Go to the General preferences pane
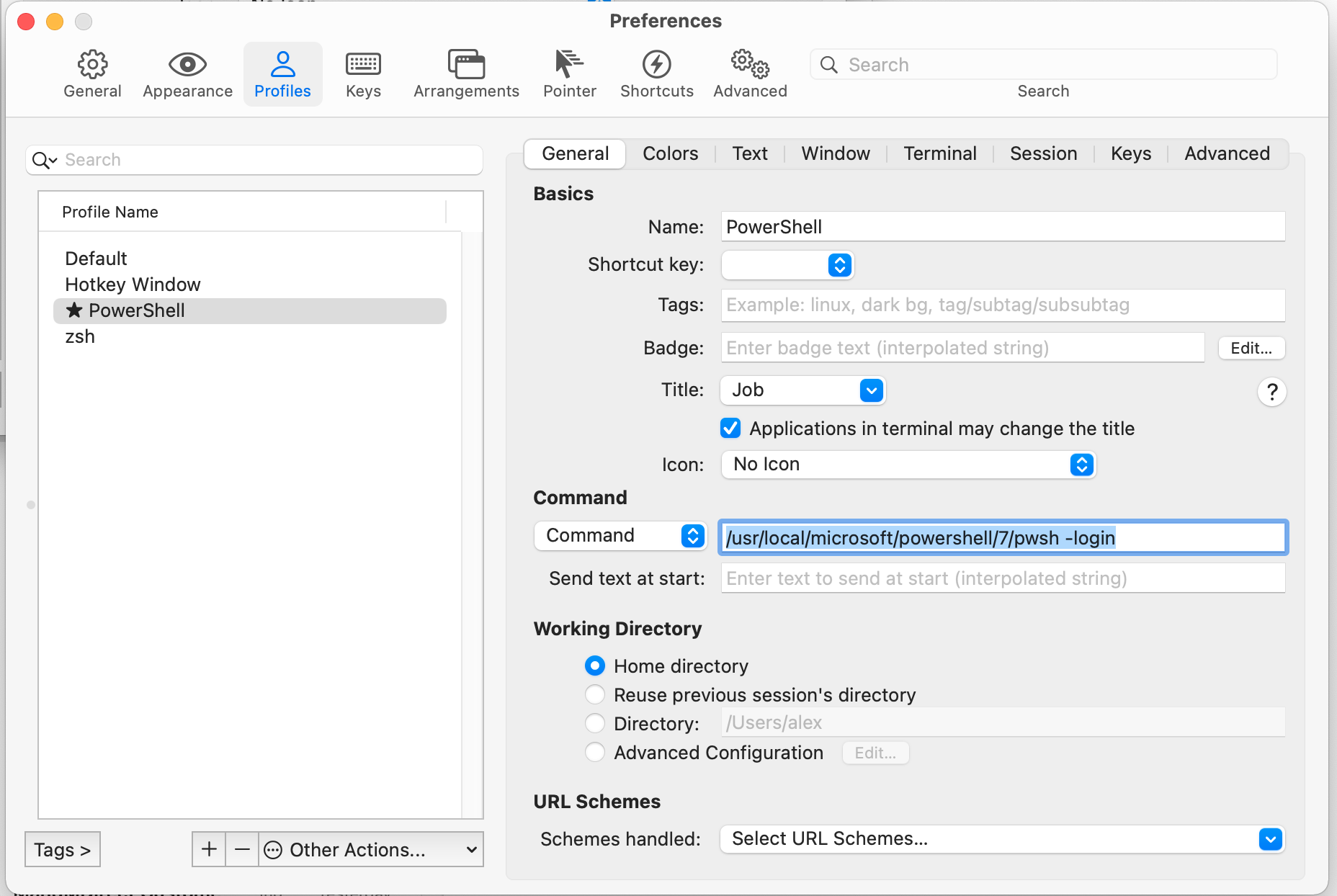 pyautogui.click(x=92, y=72)
